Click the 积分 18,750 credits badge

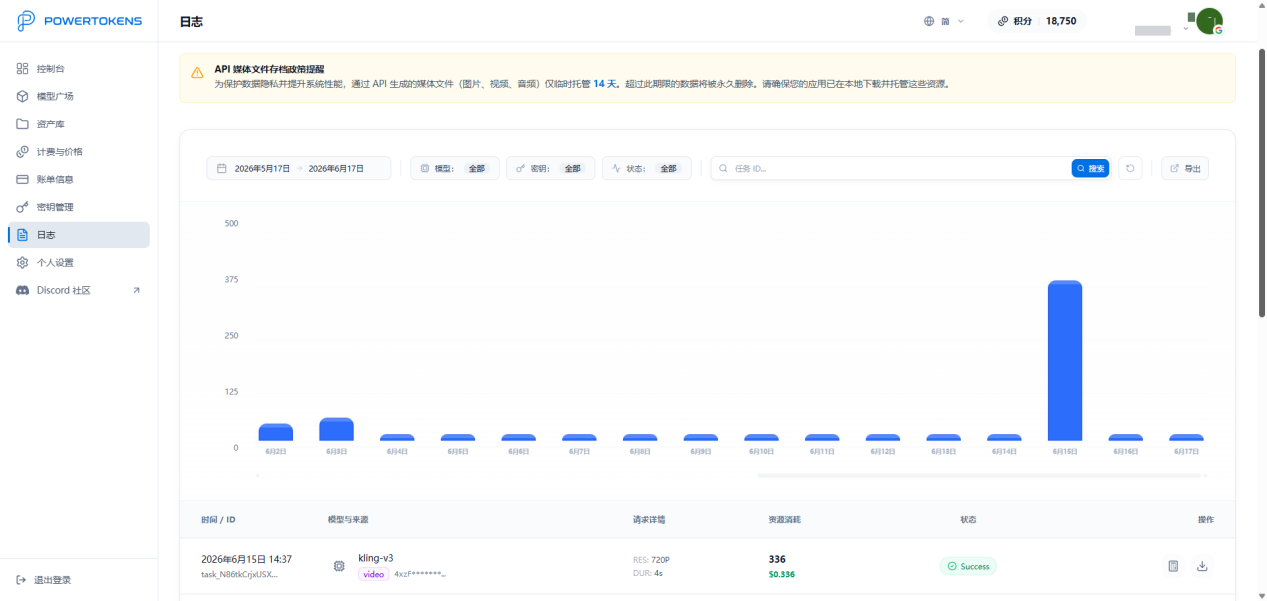point(1037,21)
